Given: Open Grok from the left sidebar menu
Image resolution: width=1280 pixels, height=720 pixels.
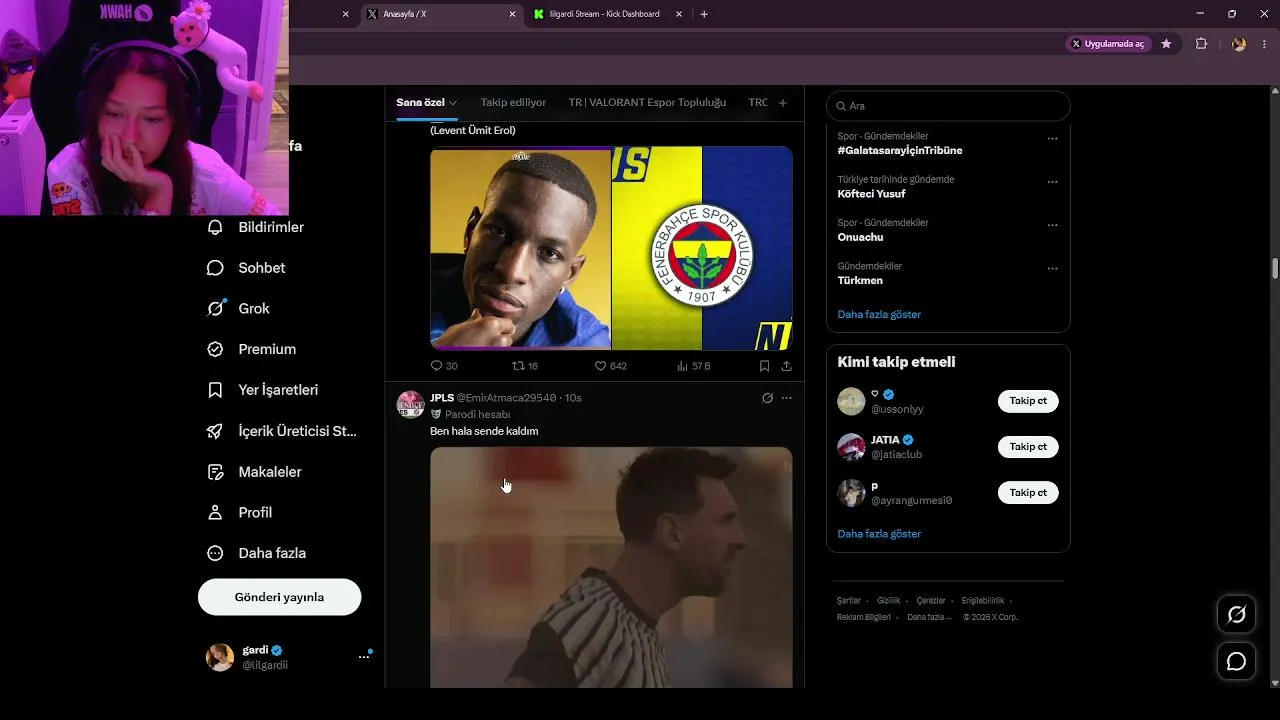Looking at the screenshot, I should click(238, 308).
